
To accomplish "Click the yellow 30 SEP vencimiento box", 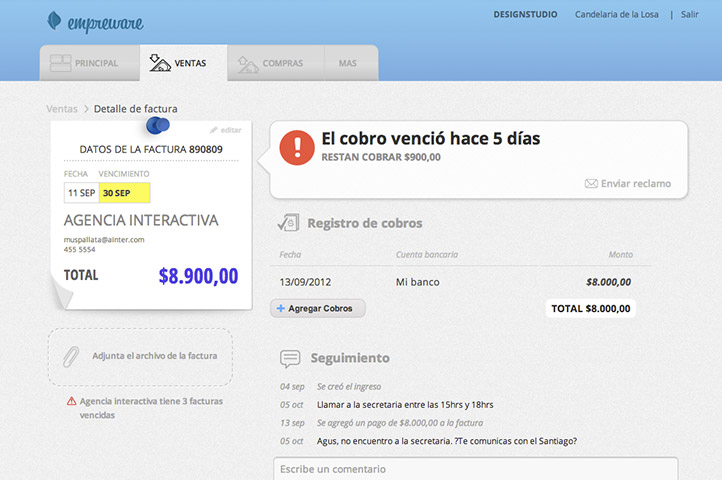I will pyautogui.click(x=124, y=193).
